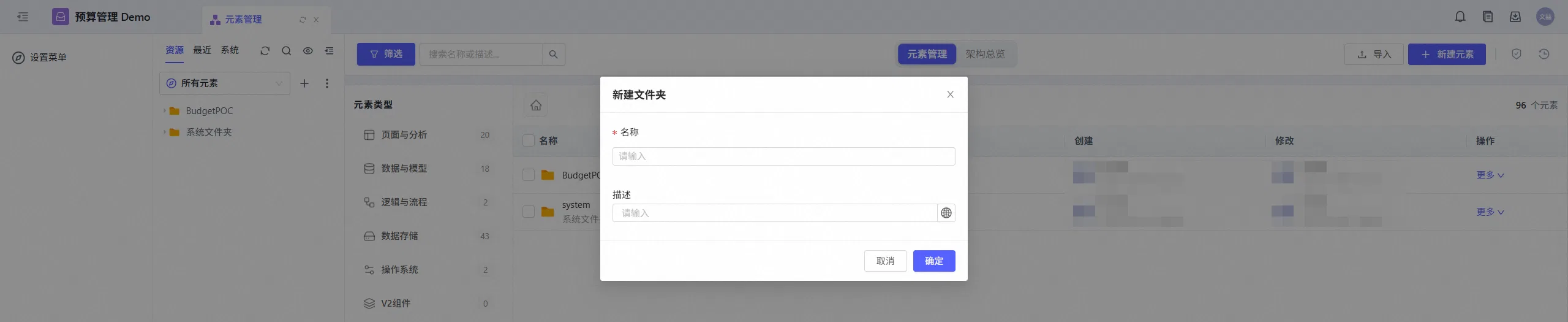Viewport: 1568px width, 322px height.
Task: Click the search magnifier button
Action: 554,54
